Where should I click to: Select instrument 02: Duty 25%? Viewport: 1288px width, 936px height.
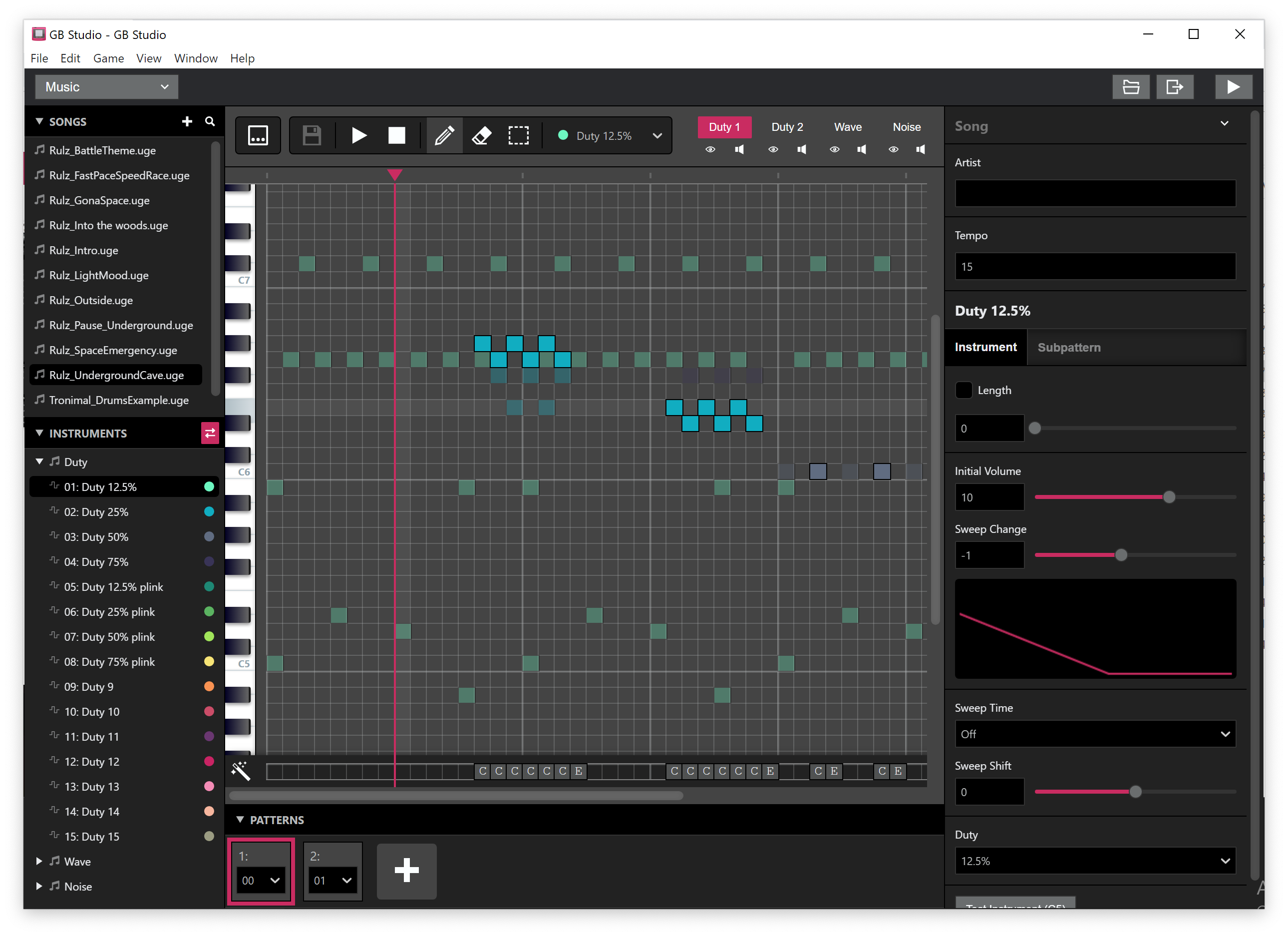tap(124, 511)
